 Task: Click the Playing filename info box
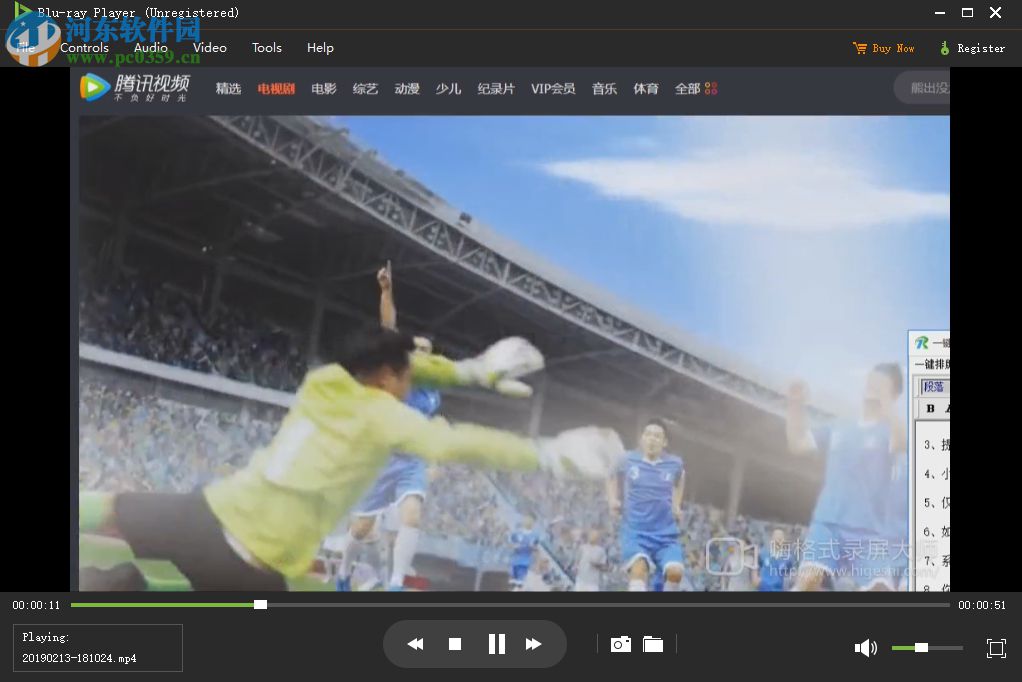pos(96,648)
